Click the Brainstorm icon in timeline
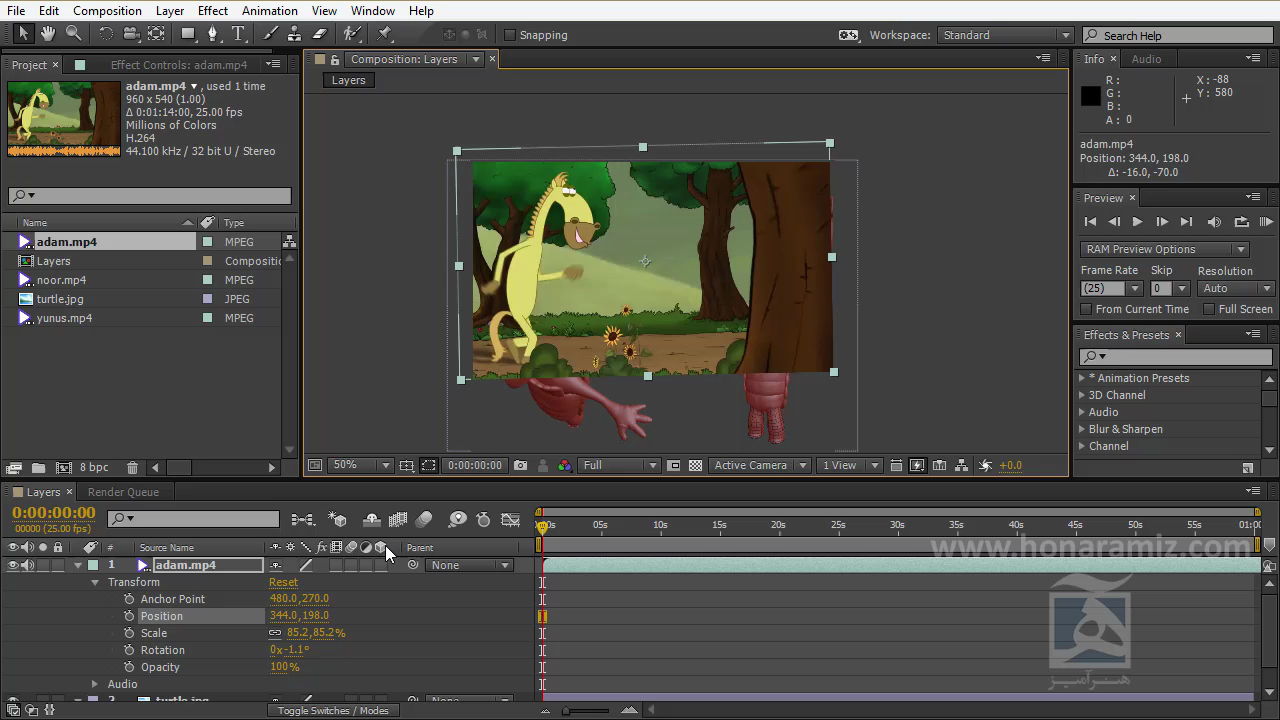1280x720 pixels. coord(458,520)
